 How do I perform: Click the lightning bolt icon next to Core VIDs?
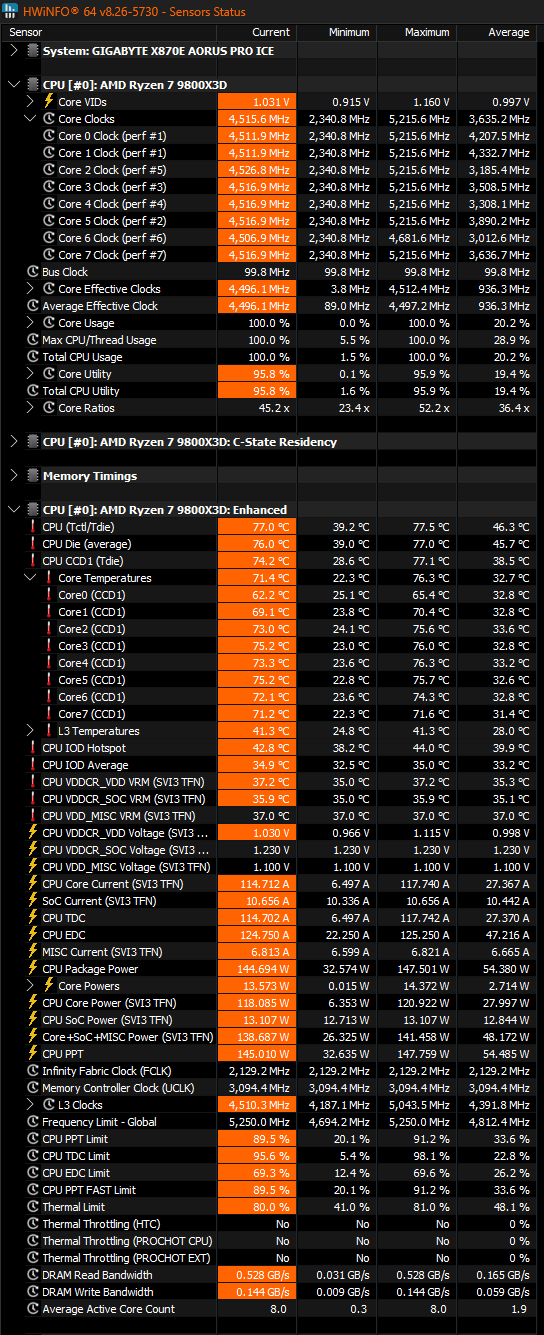49,101
